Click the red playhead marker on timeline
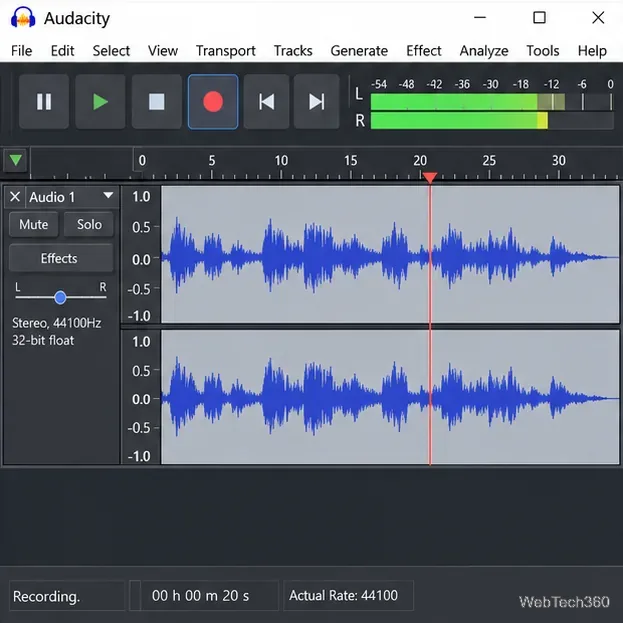 pyautogui.click(x=430, y=177)
